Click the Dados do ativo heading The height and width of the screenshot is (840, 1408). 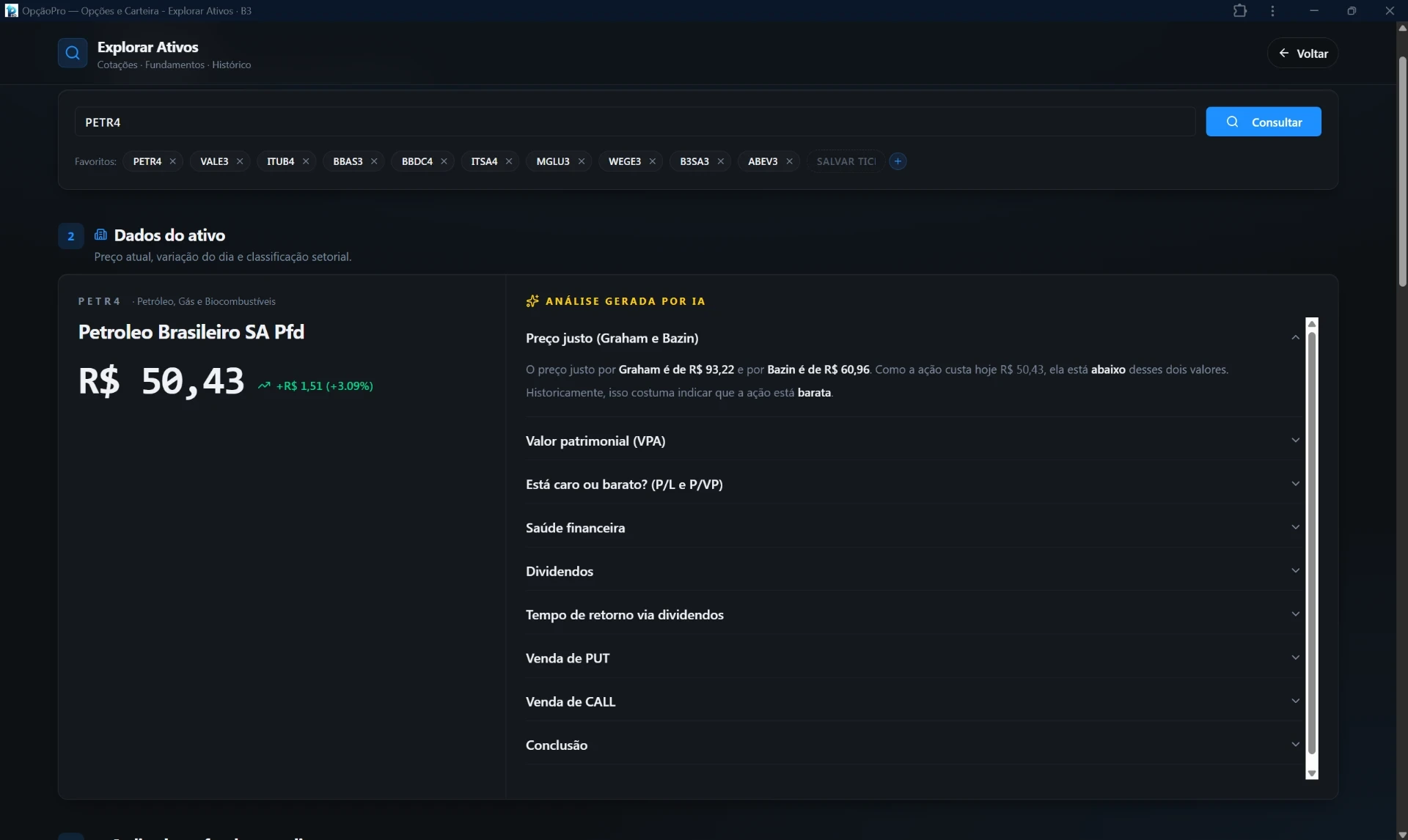click(169, 235)
